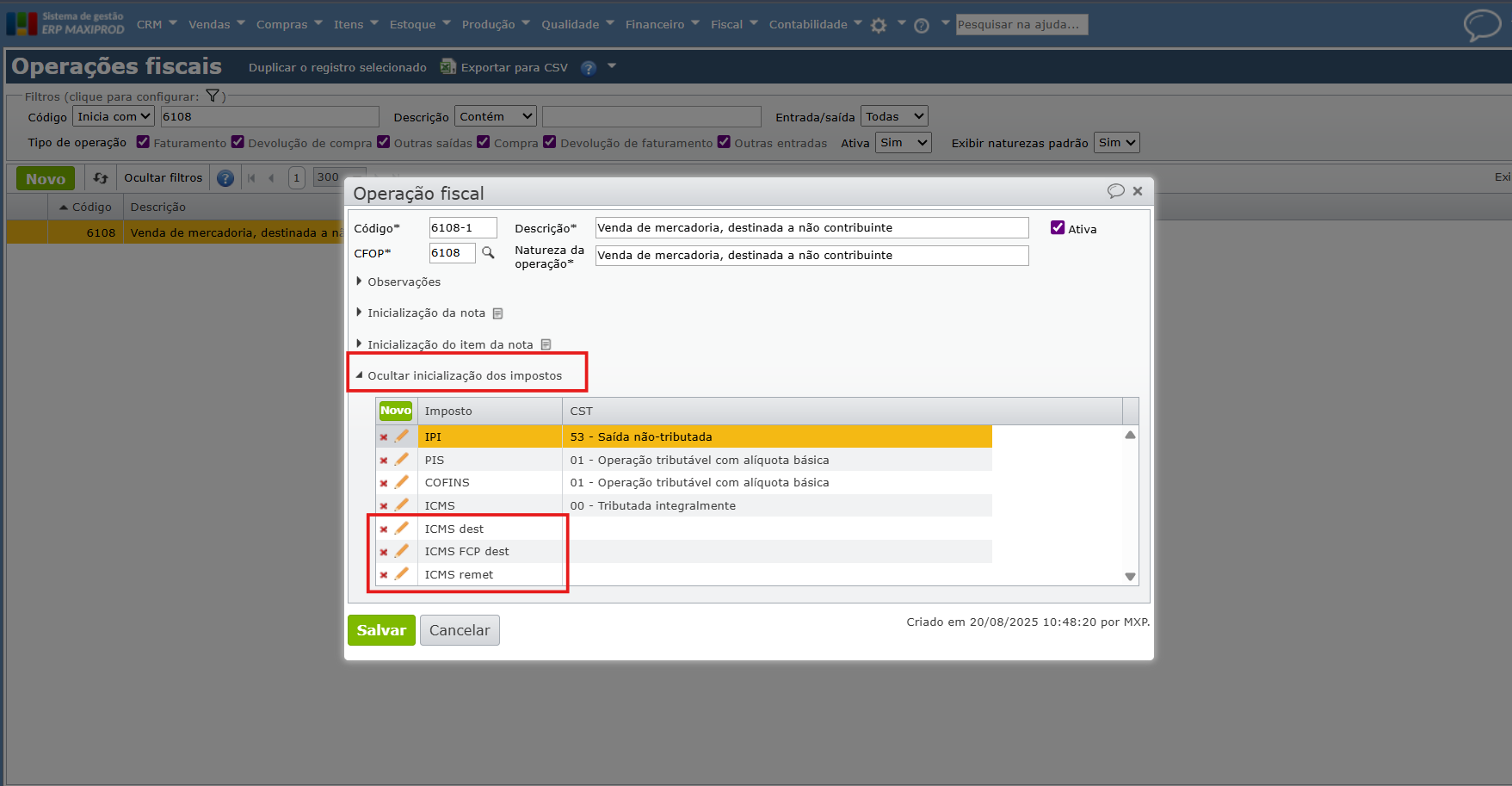Click the blue help icon beside Exportar CSV
1512x786 pixels.
(x=589, y=68)
